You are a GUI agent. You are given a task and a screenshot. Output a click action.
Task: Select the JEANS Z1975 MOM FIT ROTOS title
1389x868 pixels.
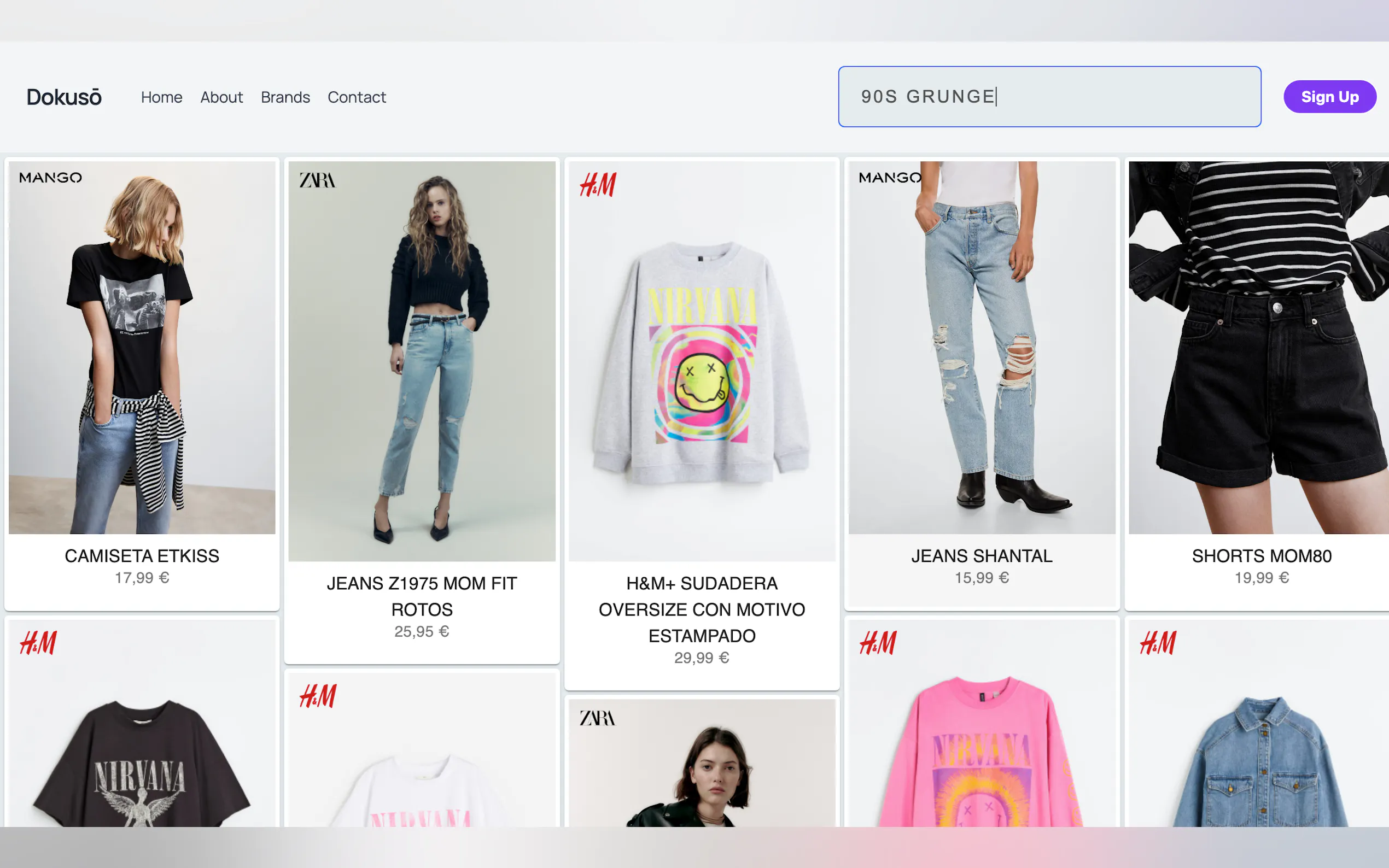[422, 596]
